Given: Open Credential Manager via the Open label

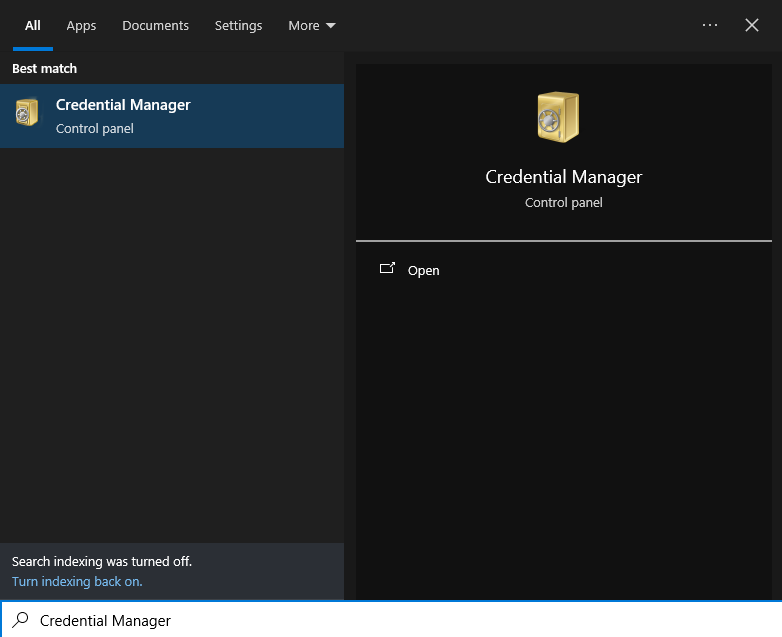Looking at the screenshot, I should pos(423,271).
